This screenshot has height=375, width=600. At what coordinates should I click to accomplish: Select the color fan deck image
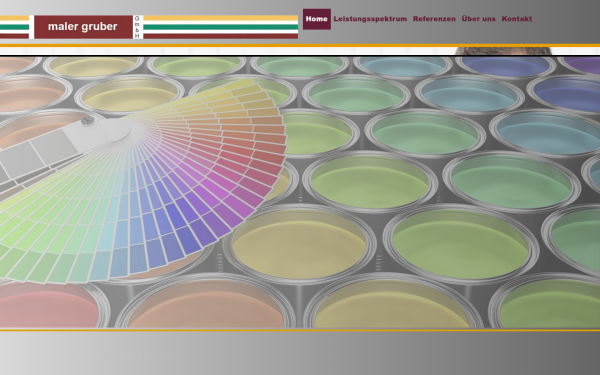point(142,180)
